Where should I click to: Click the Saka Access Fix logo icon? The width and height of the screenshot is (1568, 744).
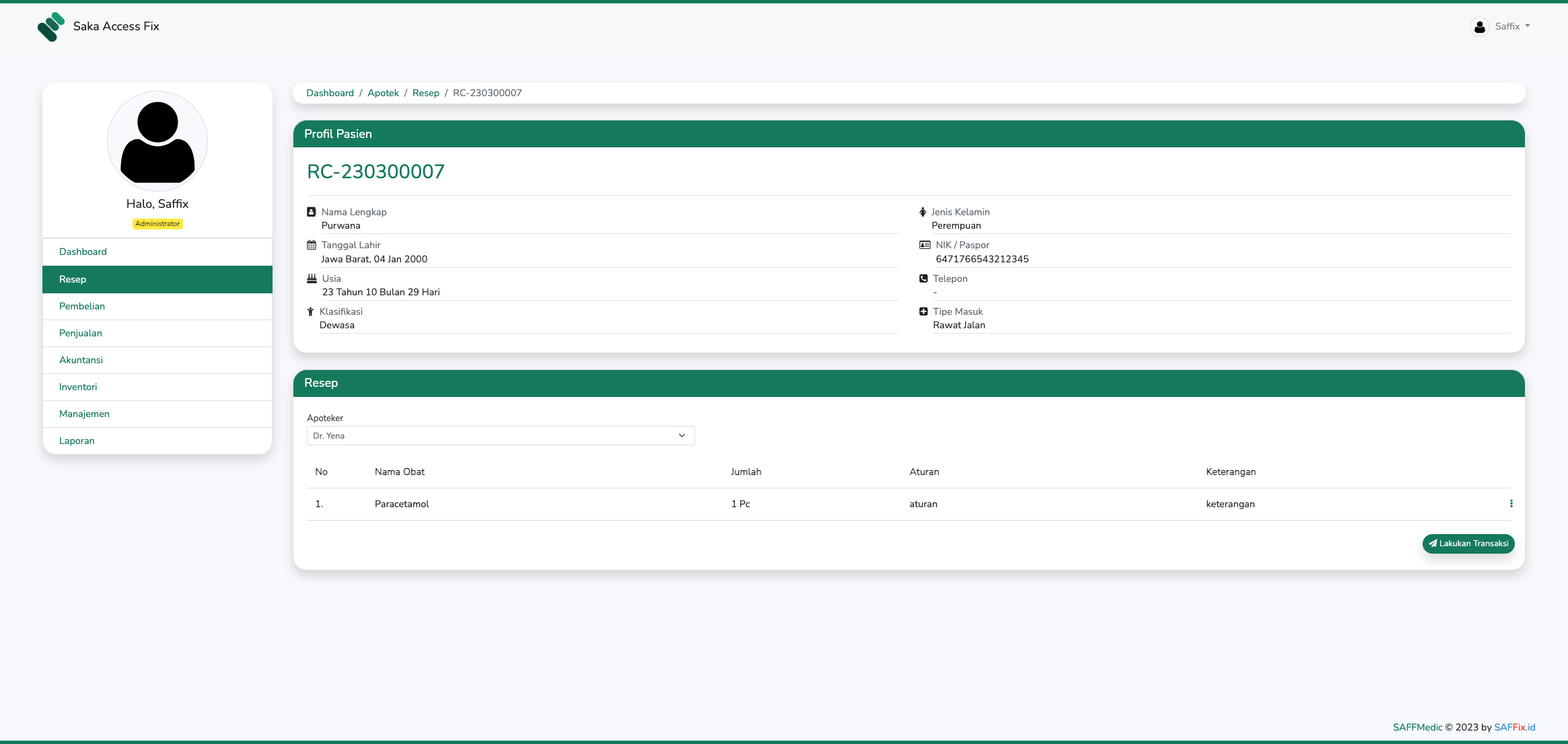(51, 27)
